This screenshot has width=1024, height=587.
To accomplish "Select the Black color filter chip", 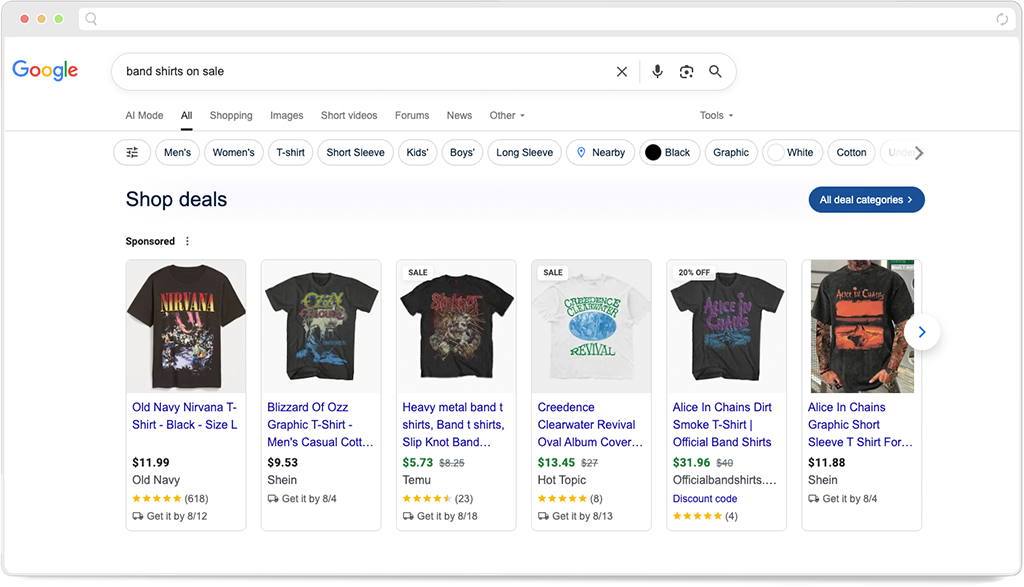I will coord(668,153).
